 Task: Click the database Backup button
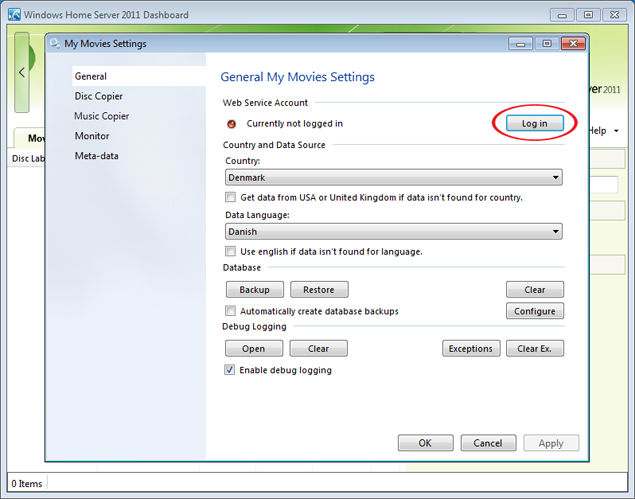254,290
